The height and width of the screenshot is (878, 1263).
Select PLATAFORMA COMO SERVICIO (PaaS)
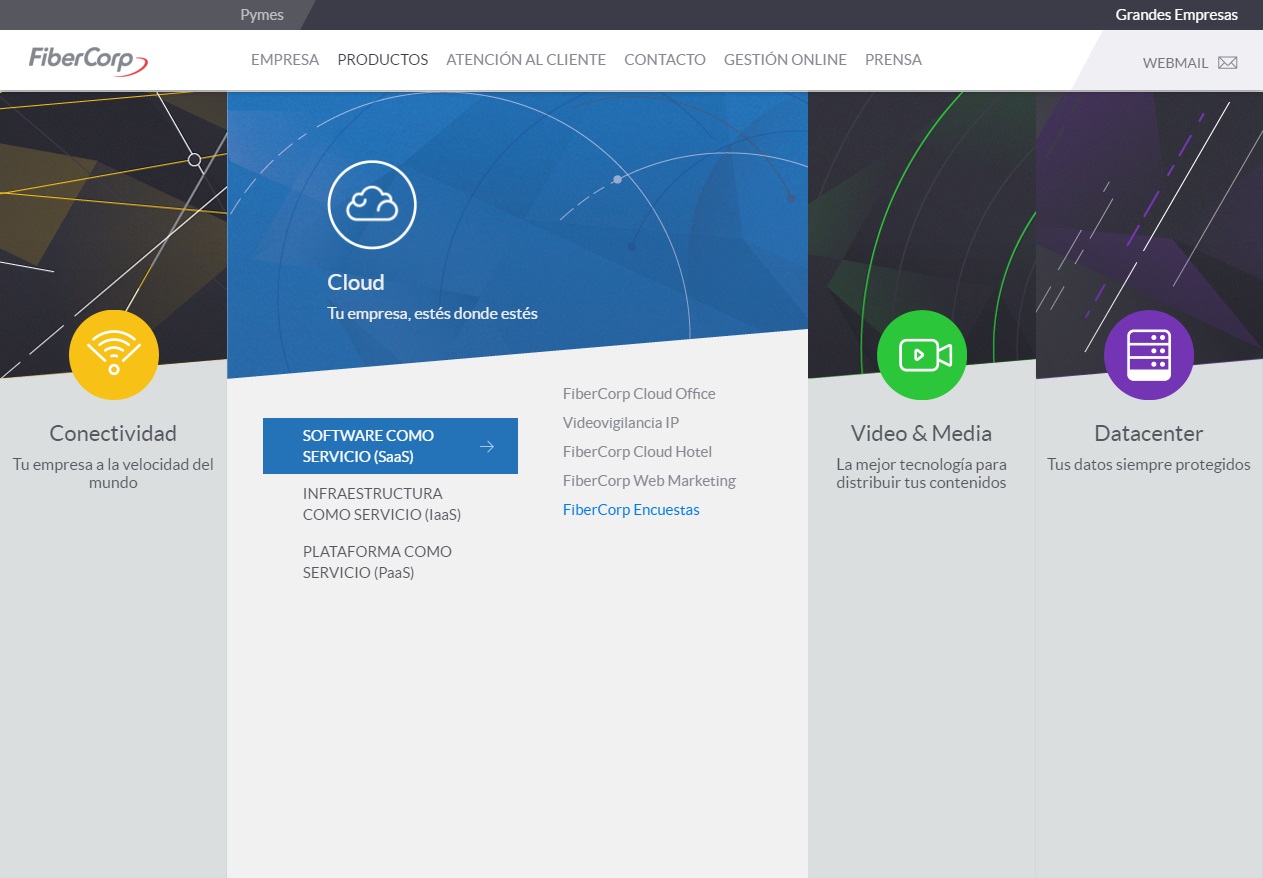[x=377, y=562]
